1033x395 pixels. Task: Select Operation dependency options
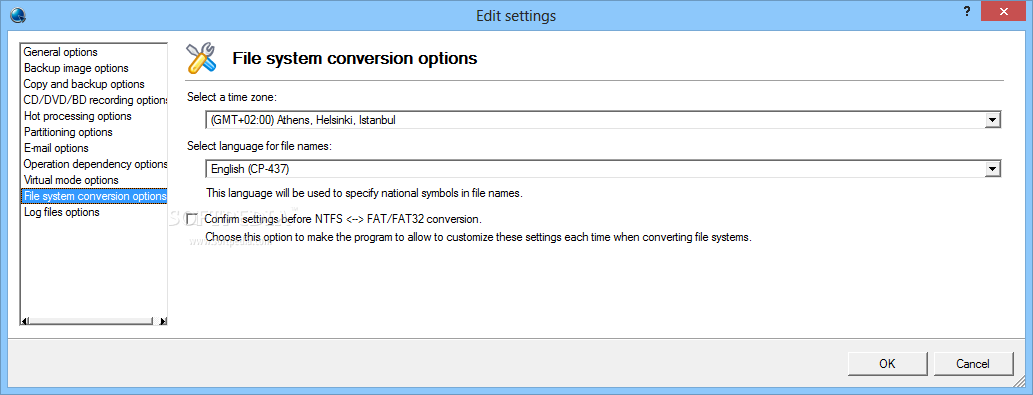click(94, 164)
